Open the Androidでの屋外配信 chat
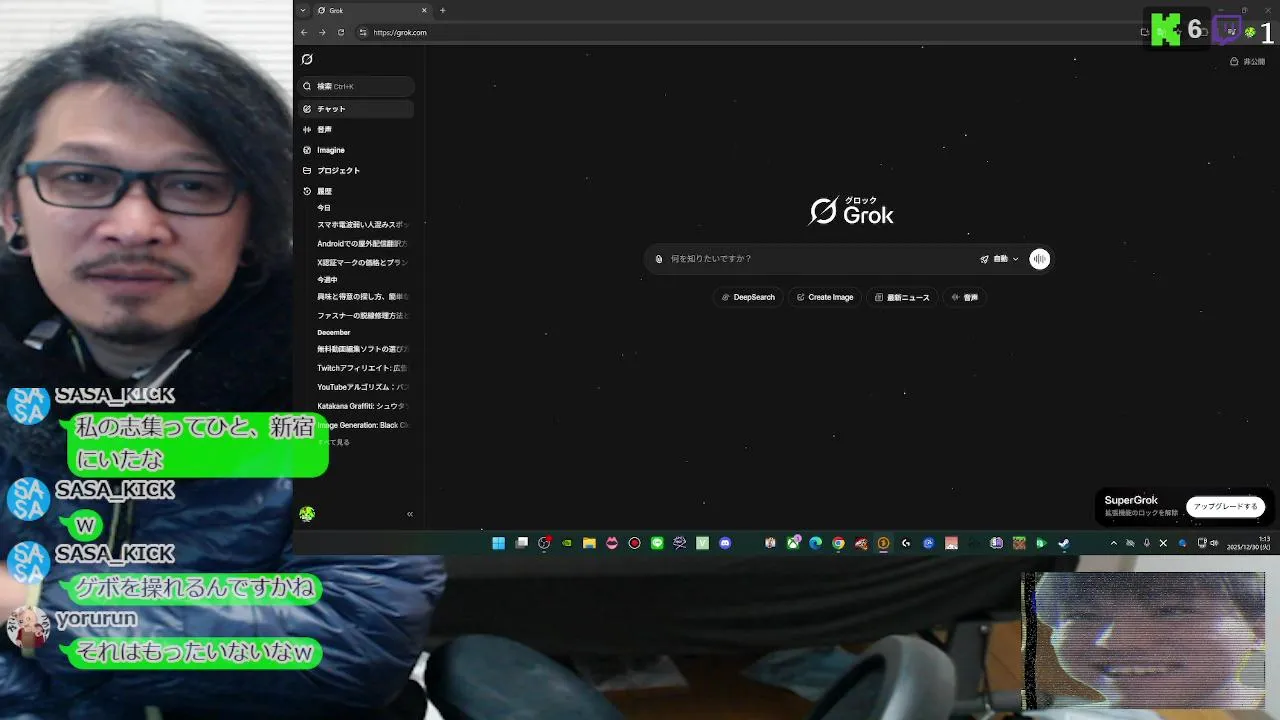This screenshot has width=1280, height=720. [362, 243]
